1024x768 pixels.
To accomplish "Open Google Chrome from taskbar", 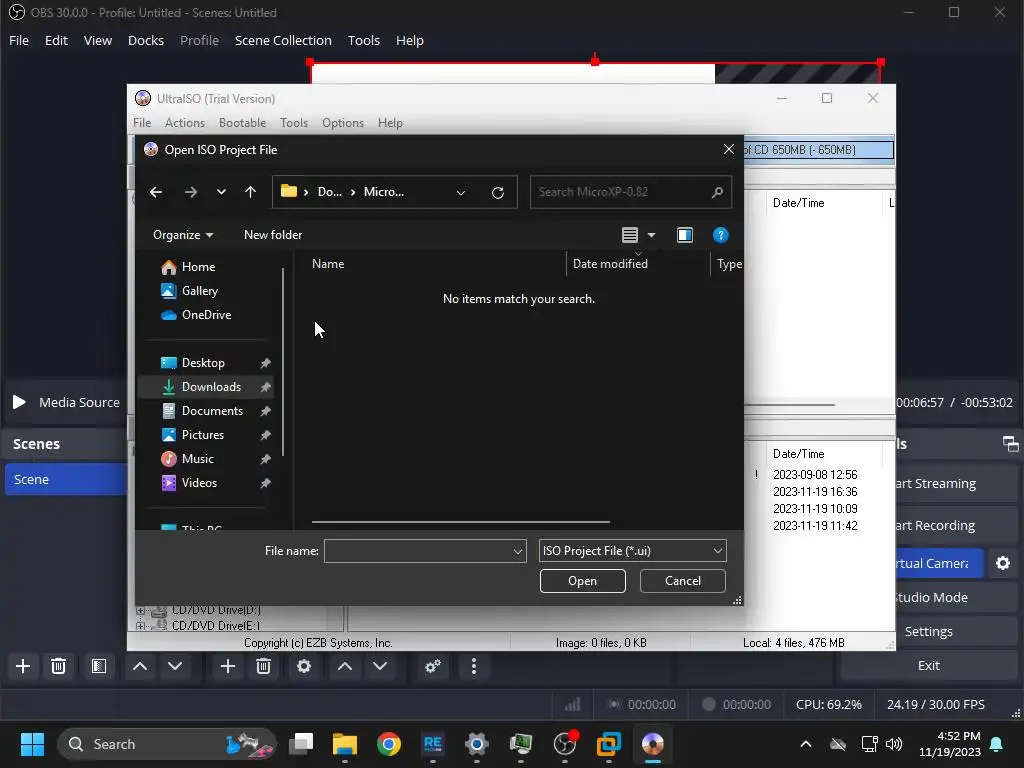I will (389, 744).
